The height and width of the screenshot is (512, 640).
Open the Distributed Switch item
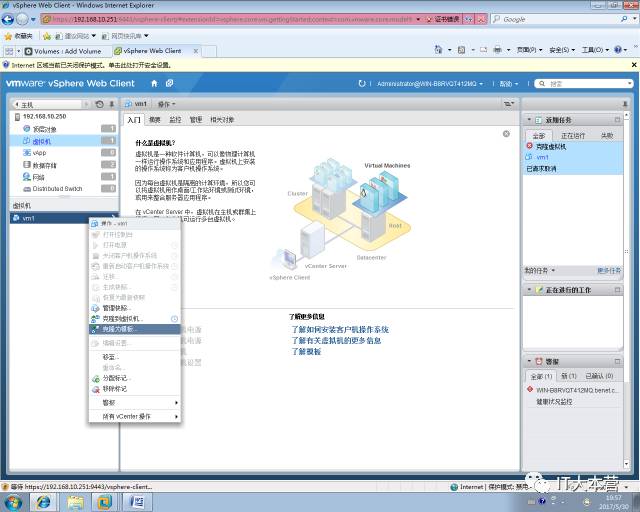coord(57,189)
